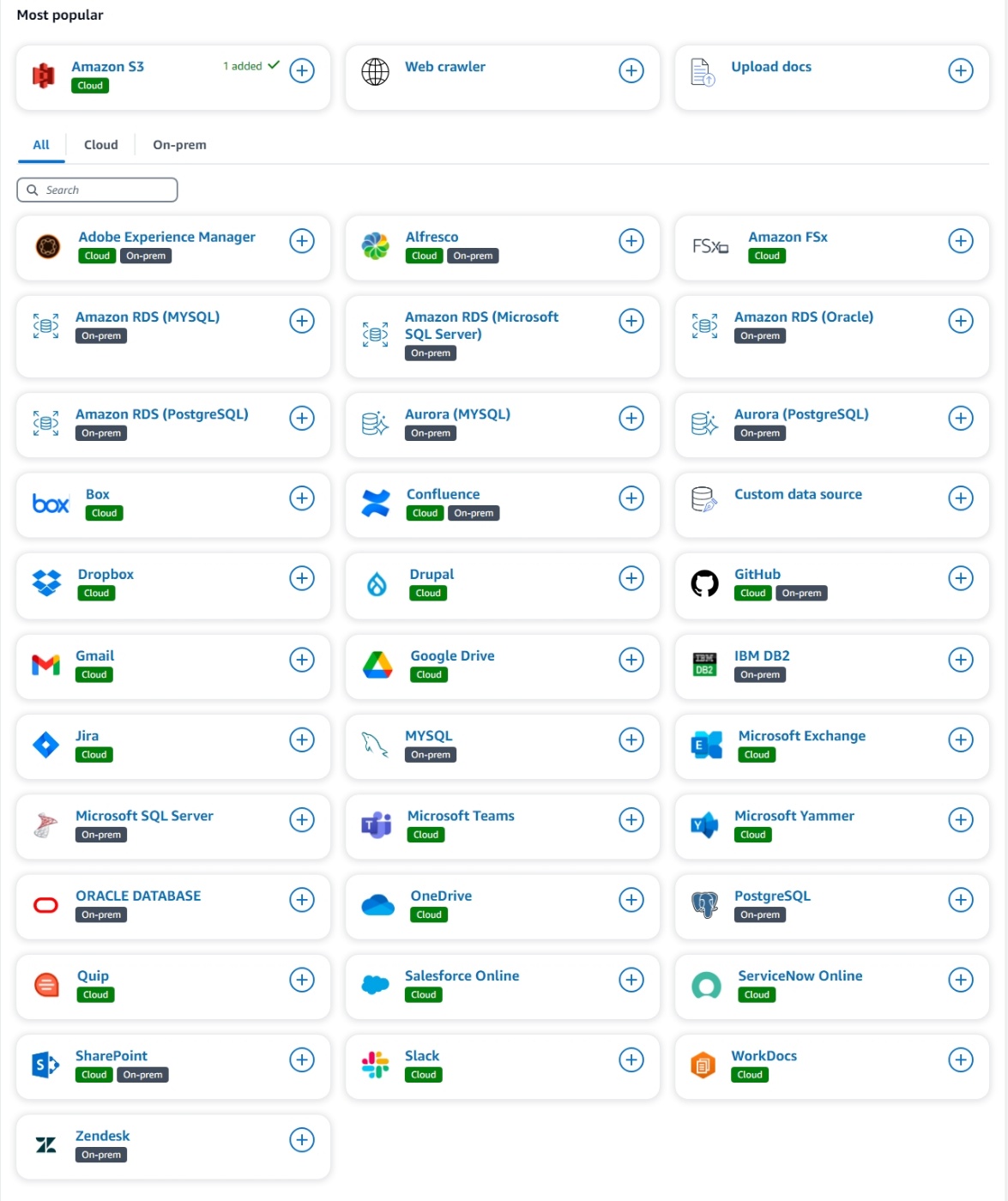Click the Microsoft Teams logo
The width and height of the screenshot is (1008, 1201).
[x=377, y=824]
